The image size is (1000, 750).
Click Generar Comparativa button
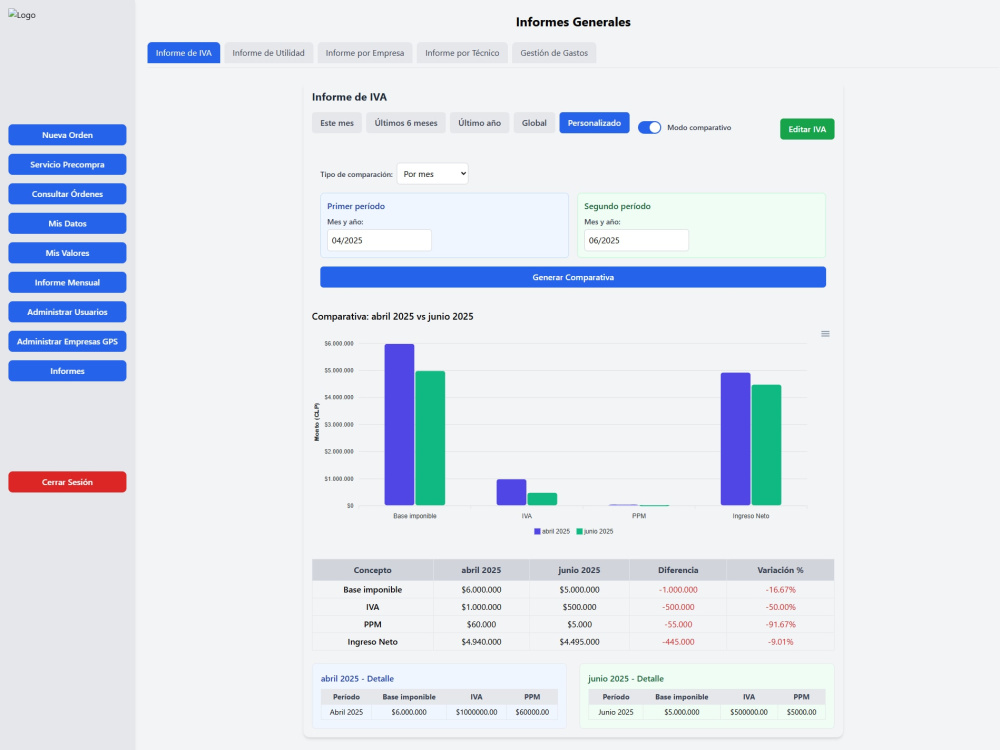[573, 277]
